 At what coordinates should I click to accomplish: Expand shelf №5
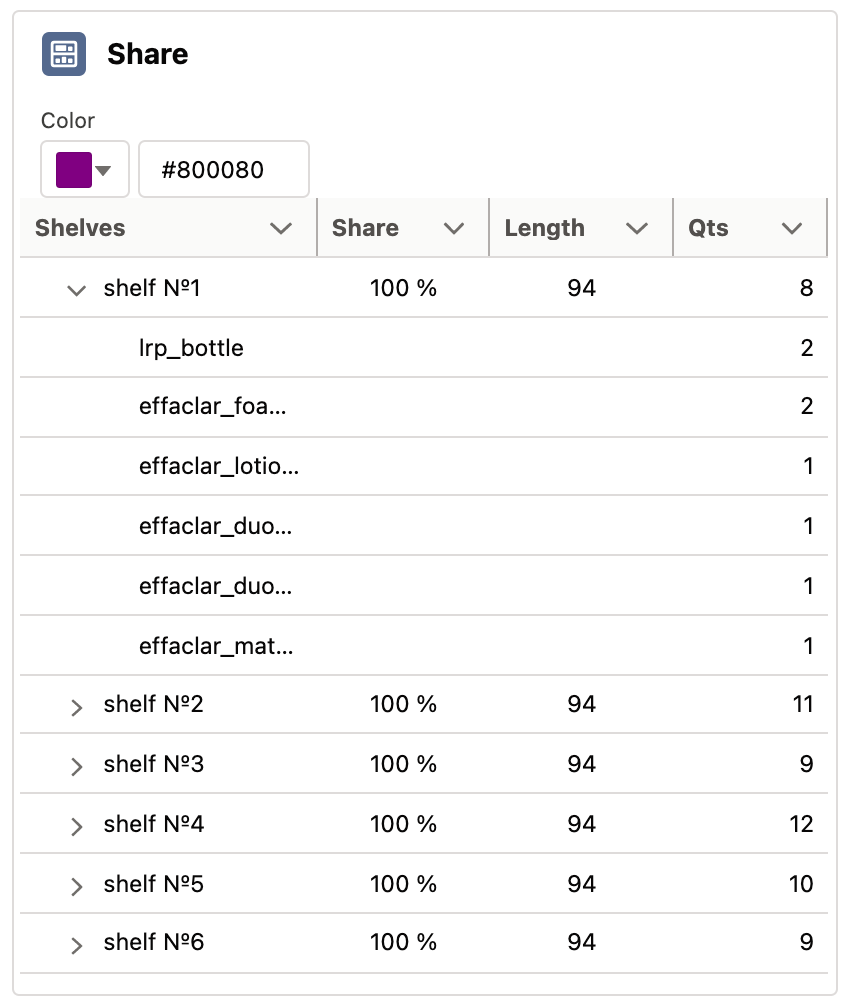75,884
